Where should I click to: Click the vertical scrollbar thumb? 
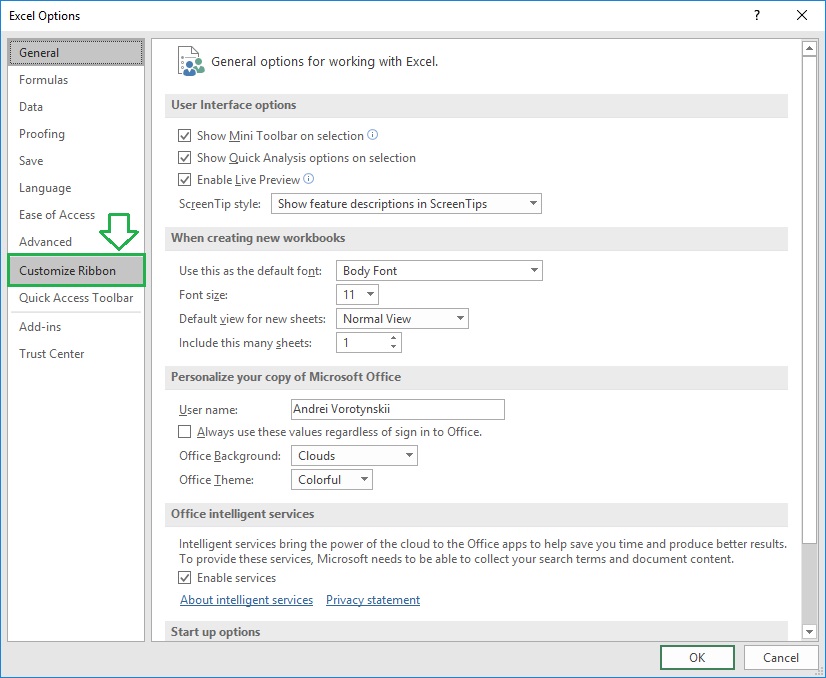[x=809, y=299]
